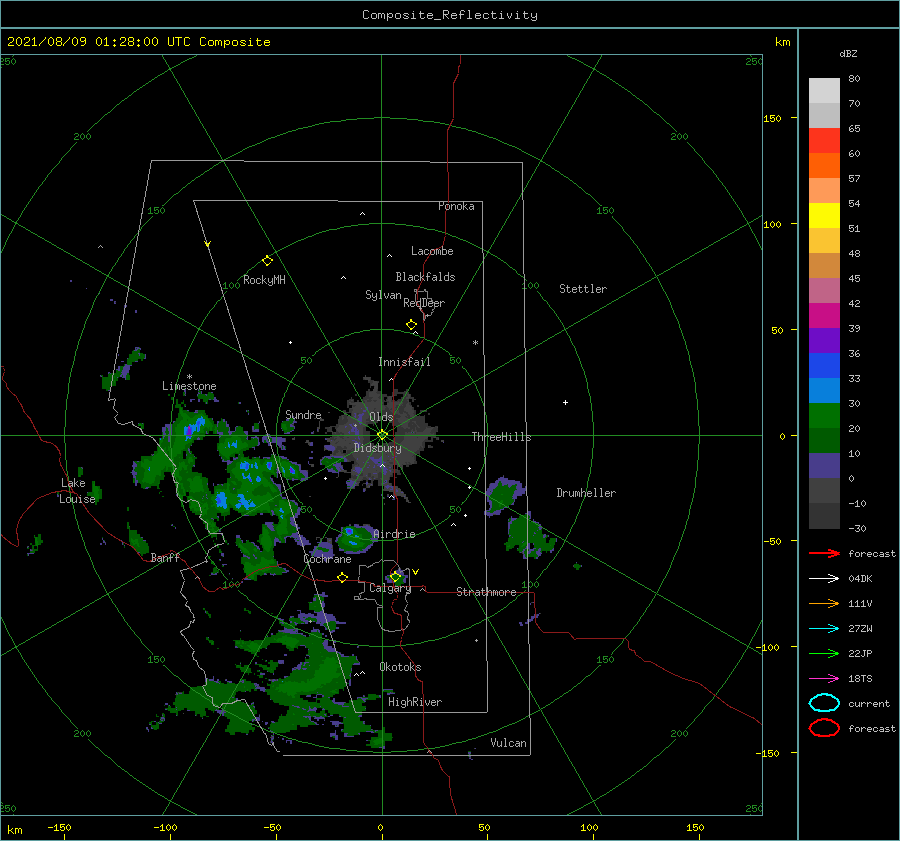Click the RockyMH label
This screenshot has width=900, height=841.
tap(264, 280)
